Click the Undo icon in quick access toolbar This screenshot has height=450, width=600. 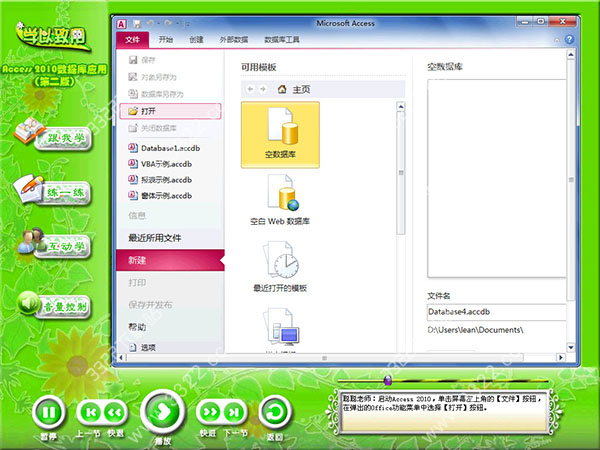click(x=151, y=24)
